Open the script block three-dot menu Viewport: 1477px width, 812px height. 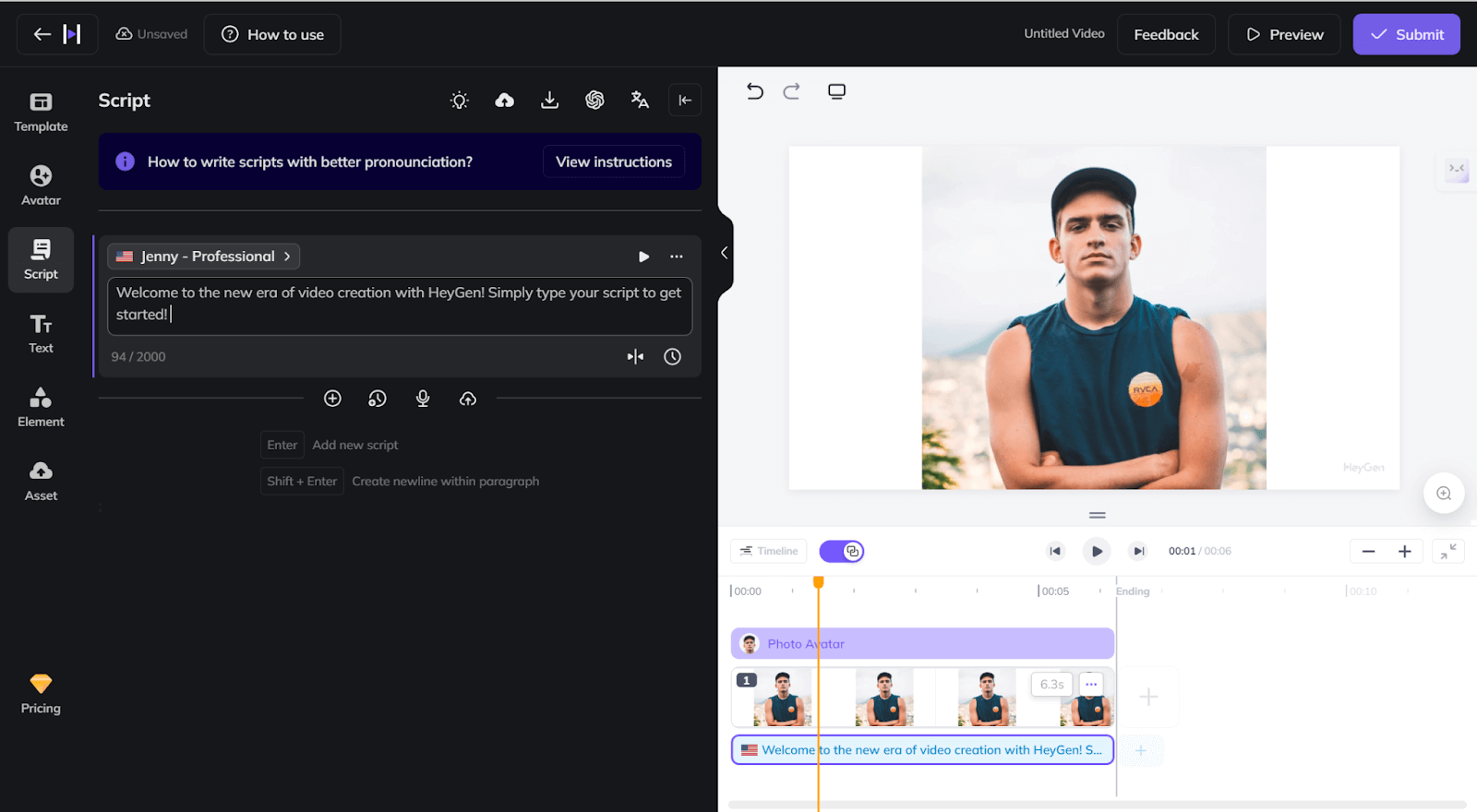(x=677, y=257)
